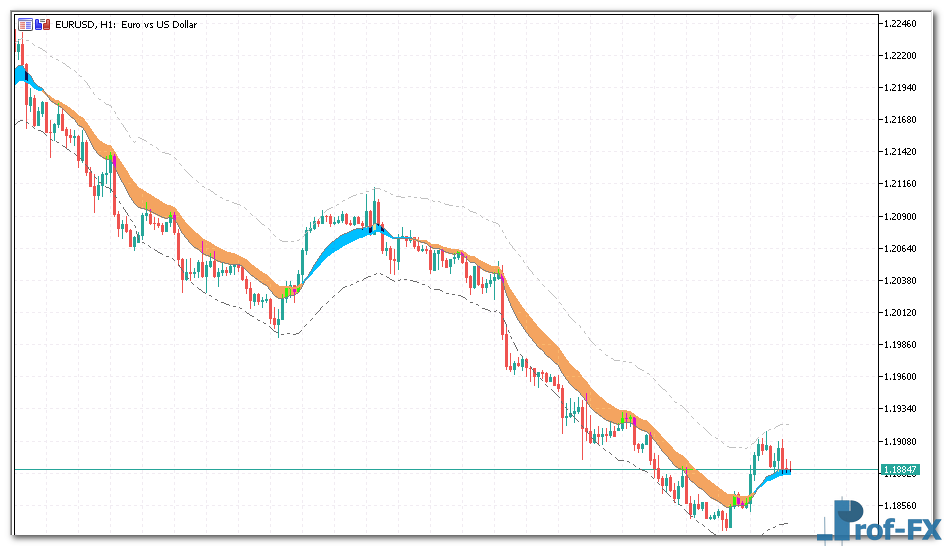Select the blue indicator band at chart start
Screen dimensions: 944x546
pos(22,76)
